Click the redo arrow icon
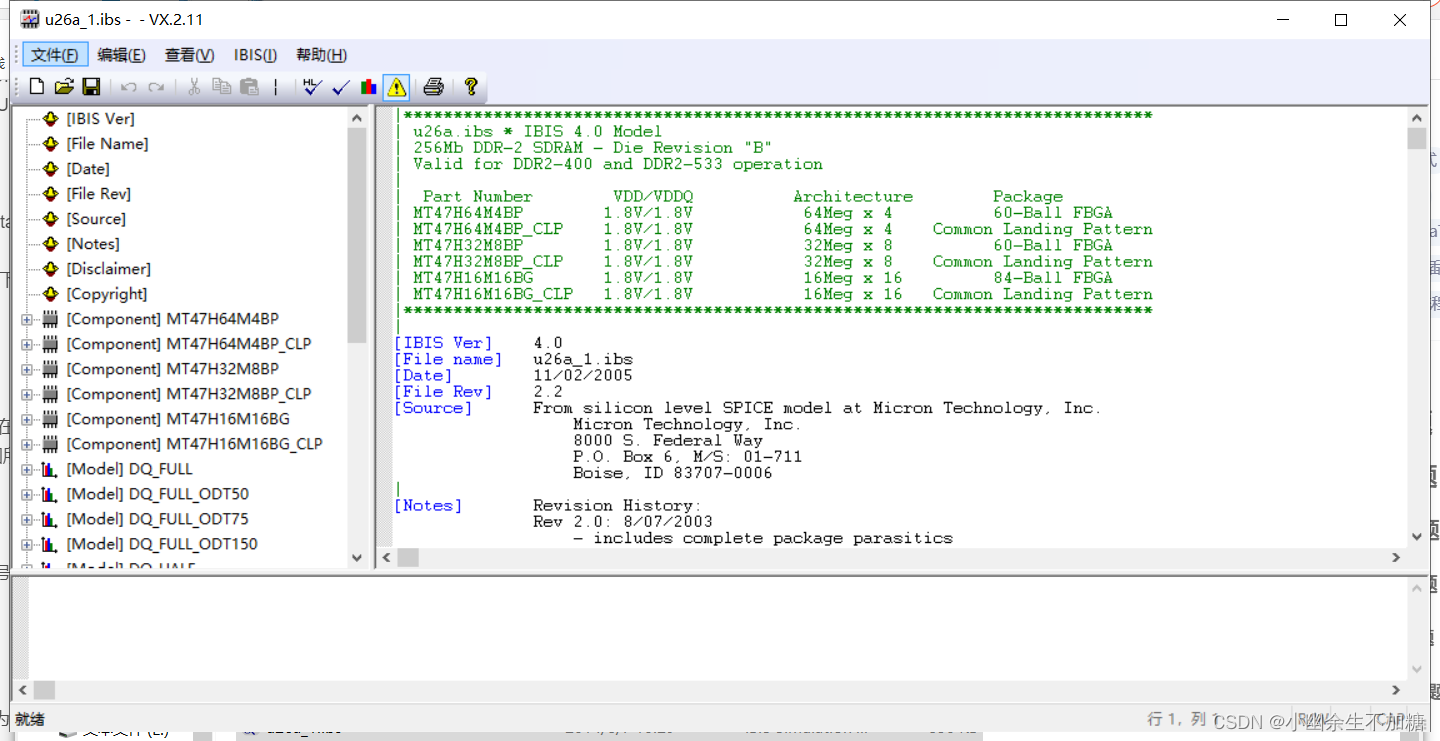Viewport: 1440px width, 741px height. pos(156,88)
